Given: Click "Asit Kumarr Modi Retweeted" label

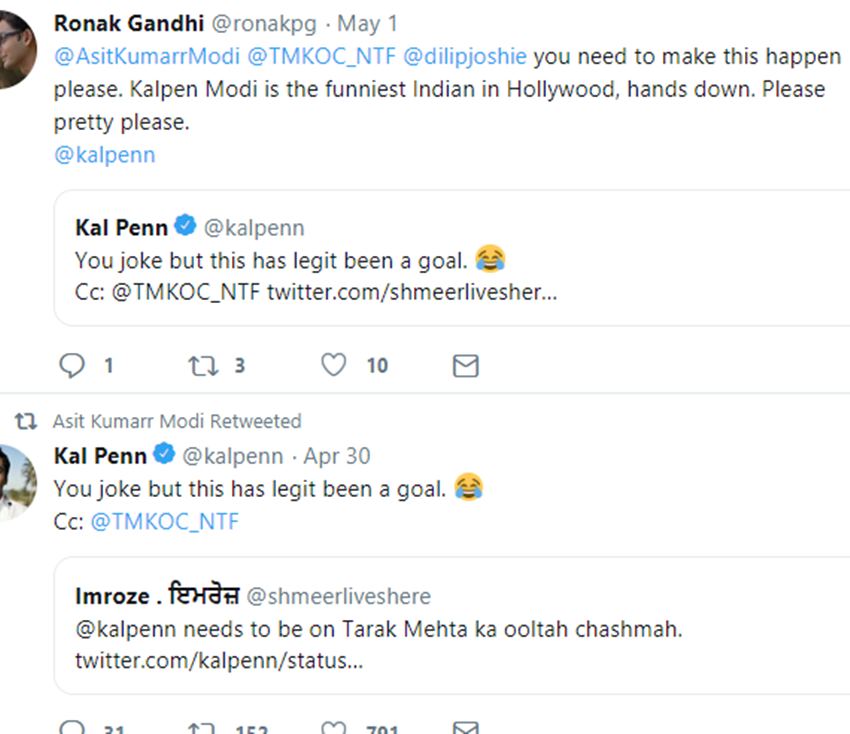Looking at the screenshot, I should tap(177, 421).
